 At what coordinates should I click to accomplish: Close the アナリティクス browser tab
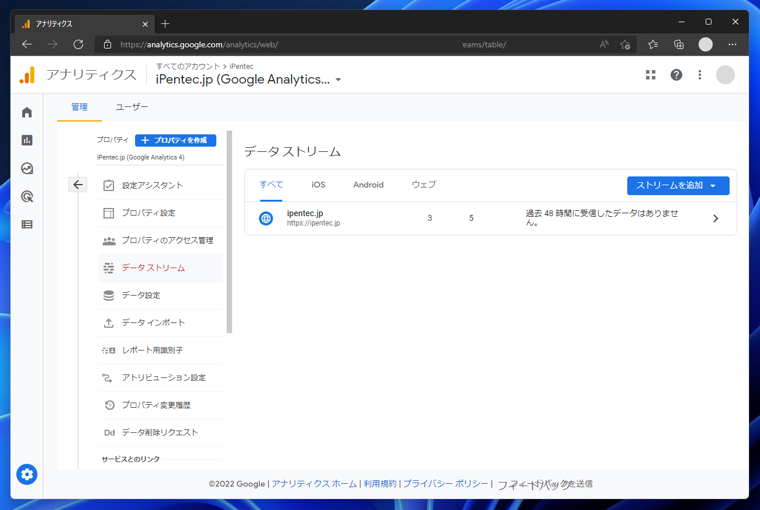tap(145, 24)
